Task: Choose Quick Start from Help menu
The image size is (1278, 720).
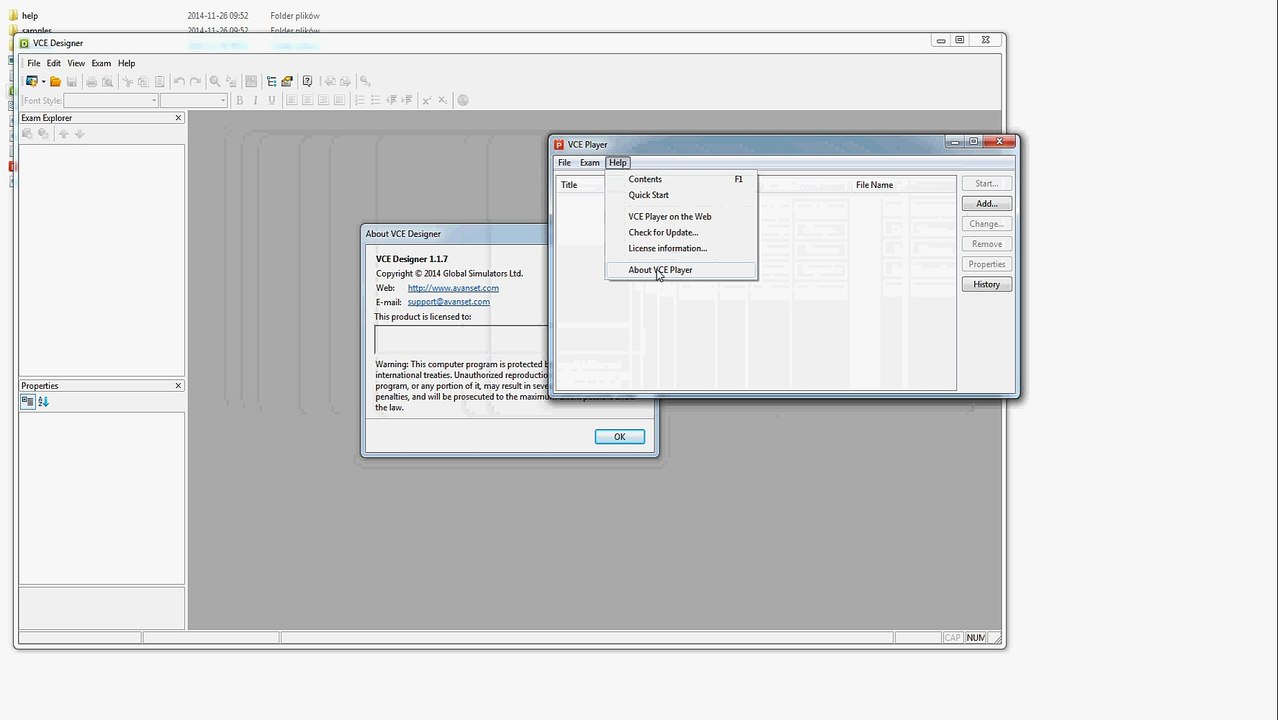Action: tap(681, 195)
